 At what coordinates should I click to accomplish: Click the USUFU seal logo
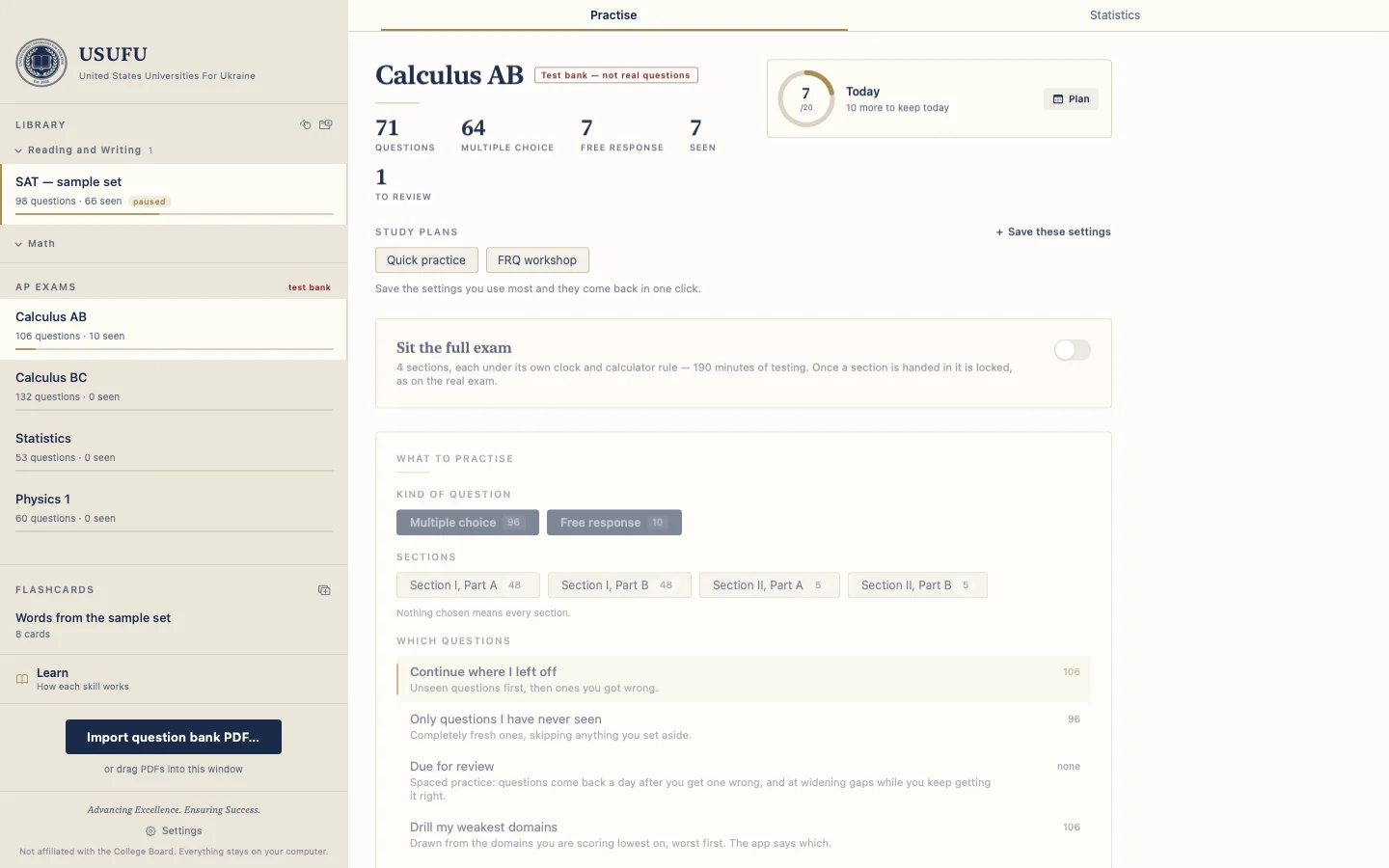[x=41, y=63]
